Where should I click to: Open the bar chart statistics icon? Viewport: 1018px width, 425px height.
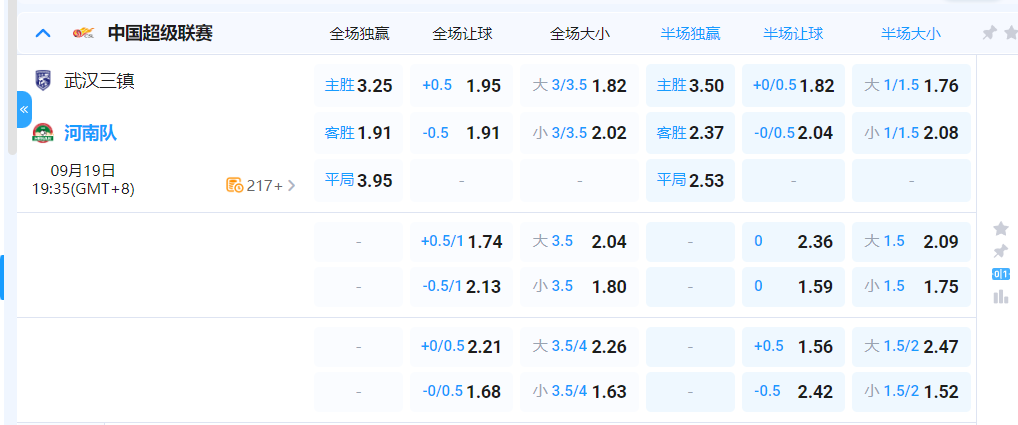click(1000, 296)
